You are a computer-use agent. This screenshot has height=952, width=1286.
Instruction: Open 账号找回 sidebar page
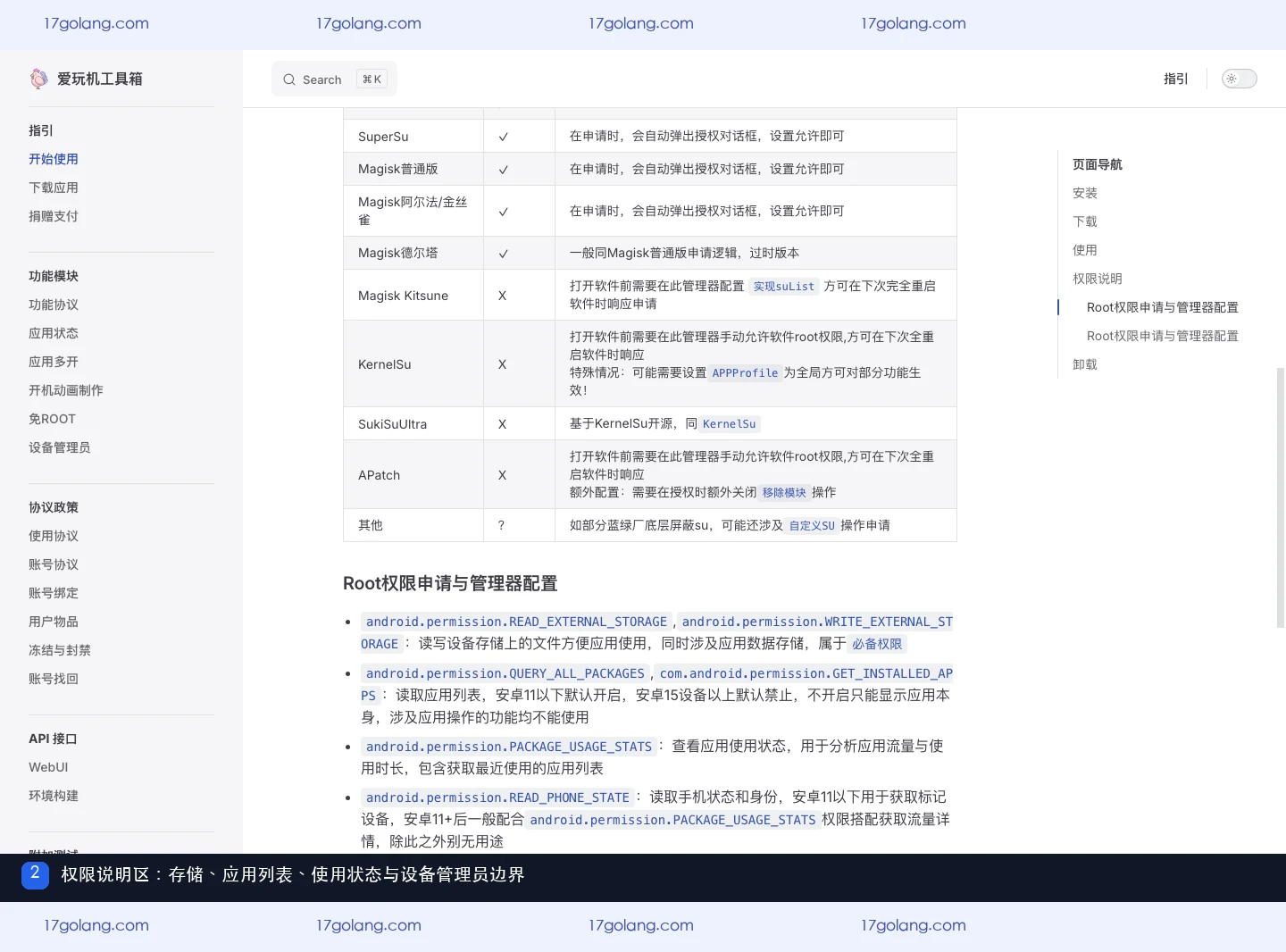click(54, 679)
